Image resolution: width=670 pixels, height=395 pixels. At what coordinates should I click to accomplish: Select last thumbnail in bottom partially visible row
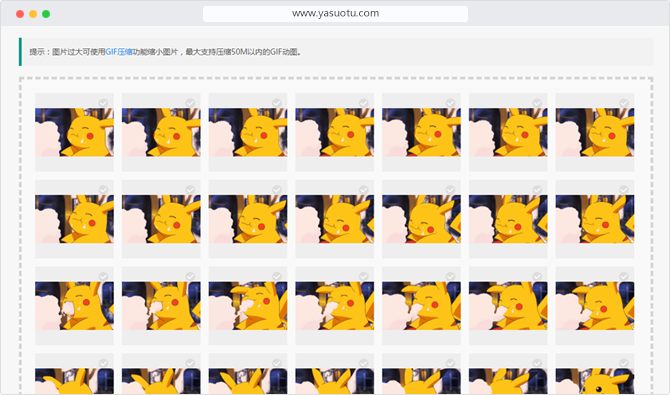[x=595, y=381]
